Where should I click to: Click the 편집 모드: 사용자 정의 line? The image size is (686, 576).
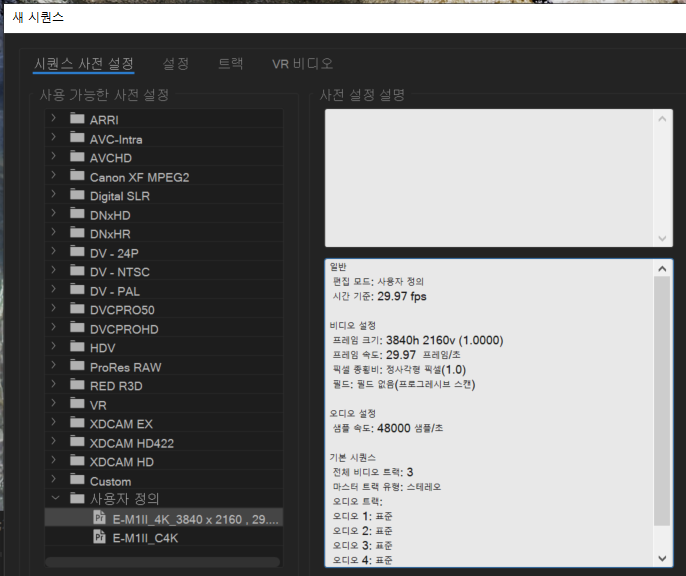pyautogui.click(x=378, y=282)
